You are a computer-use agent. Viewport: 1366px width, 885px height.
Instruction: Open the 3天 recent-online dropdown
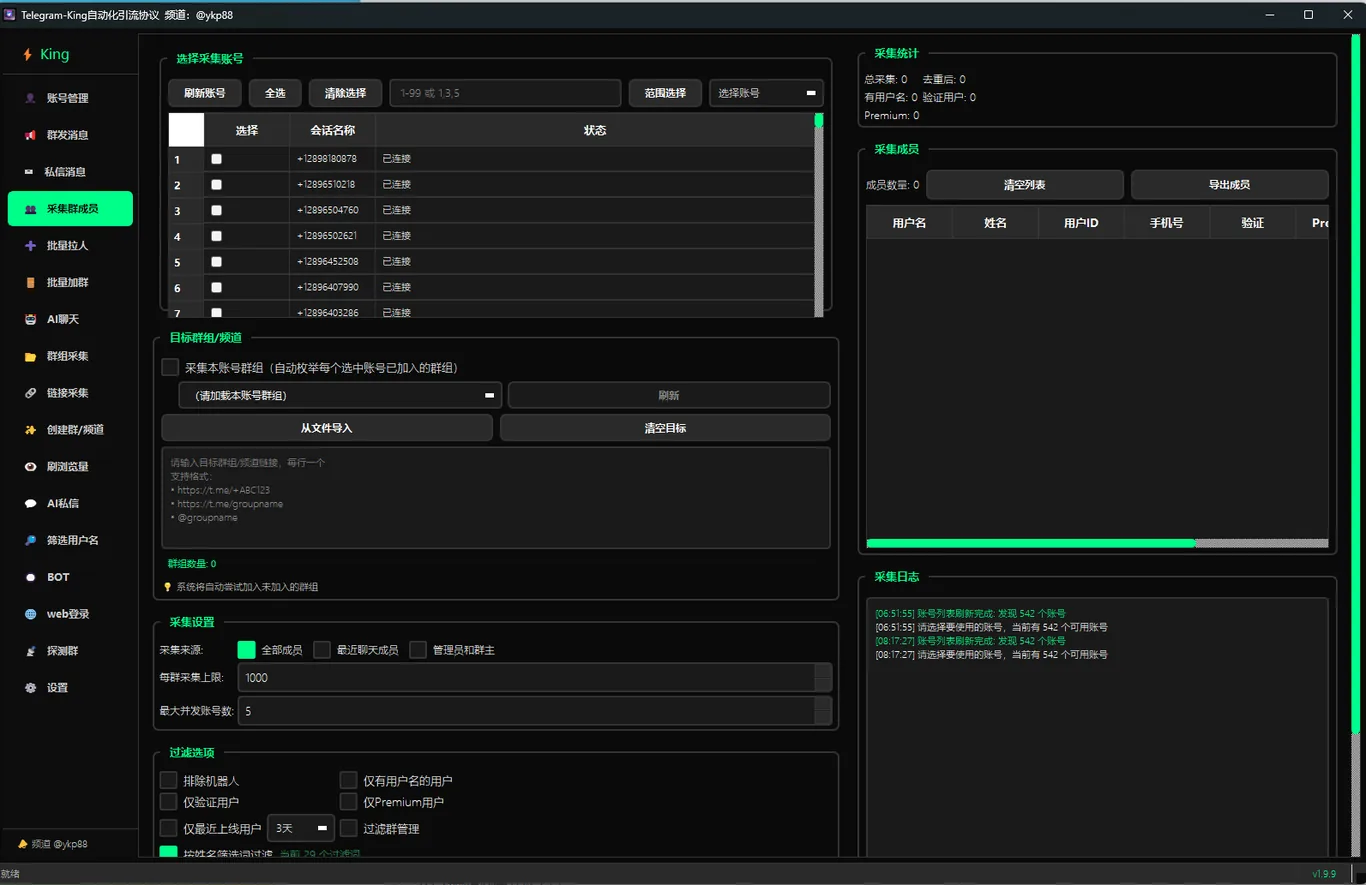coord(300,828)
